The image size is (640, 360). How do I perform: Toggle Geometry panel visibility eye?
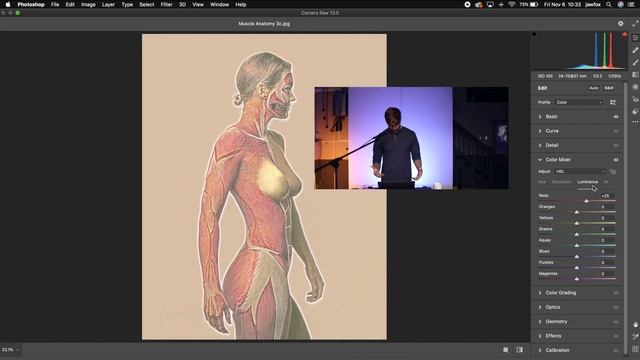click(616, 322)
